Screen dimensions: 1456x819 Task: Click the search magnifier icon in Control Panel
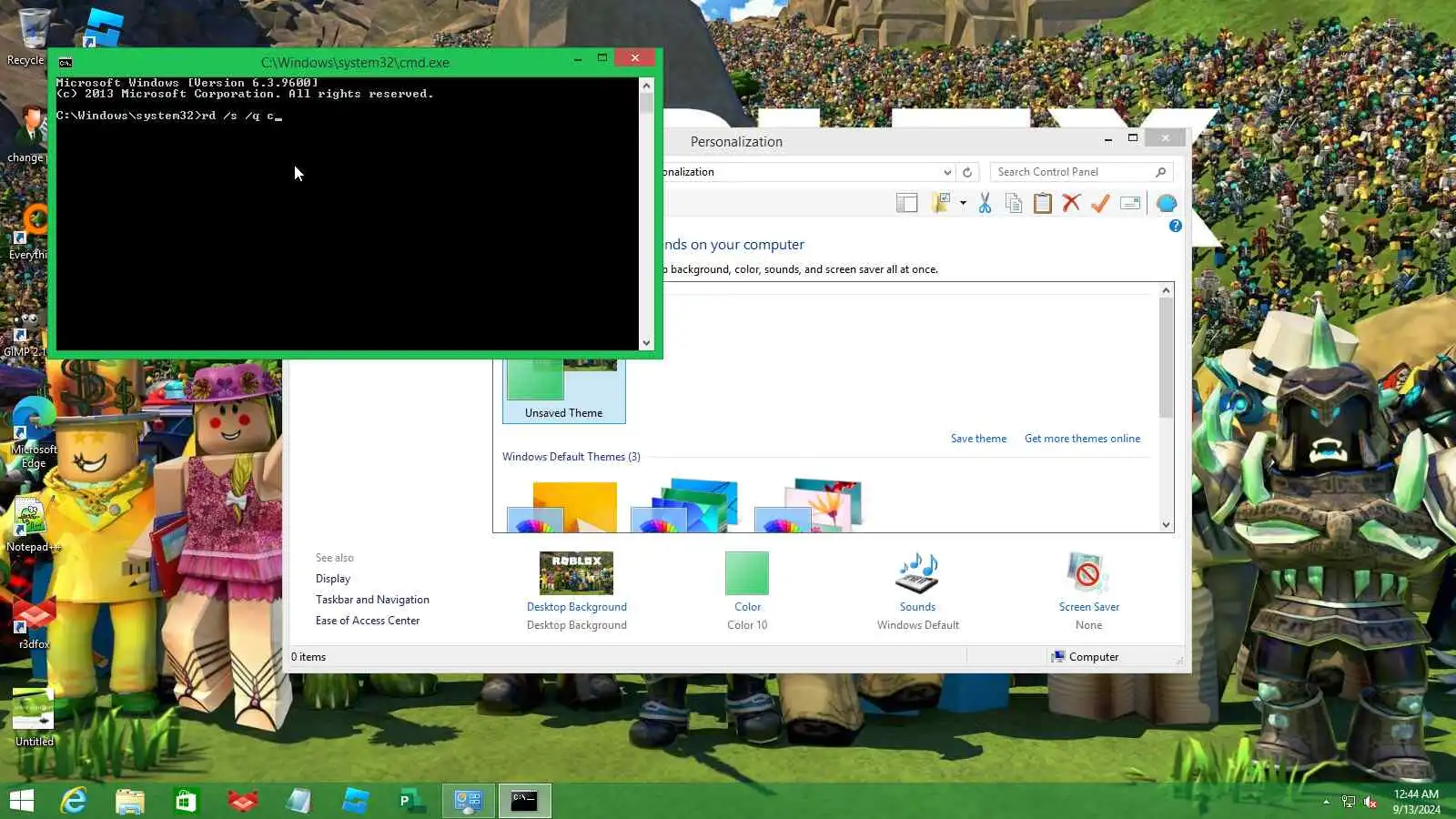pos(1161,172)
